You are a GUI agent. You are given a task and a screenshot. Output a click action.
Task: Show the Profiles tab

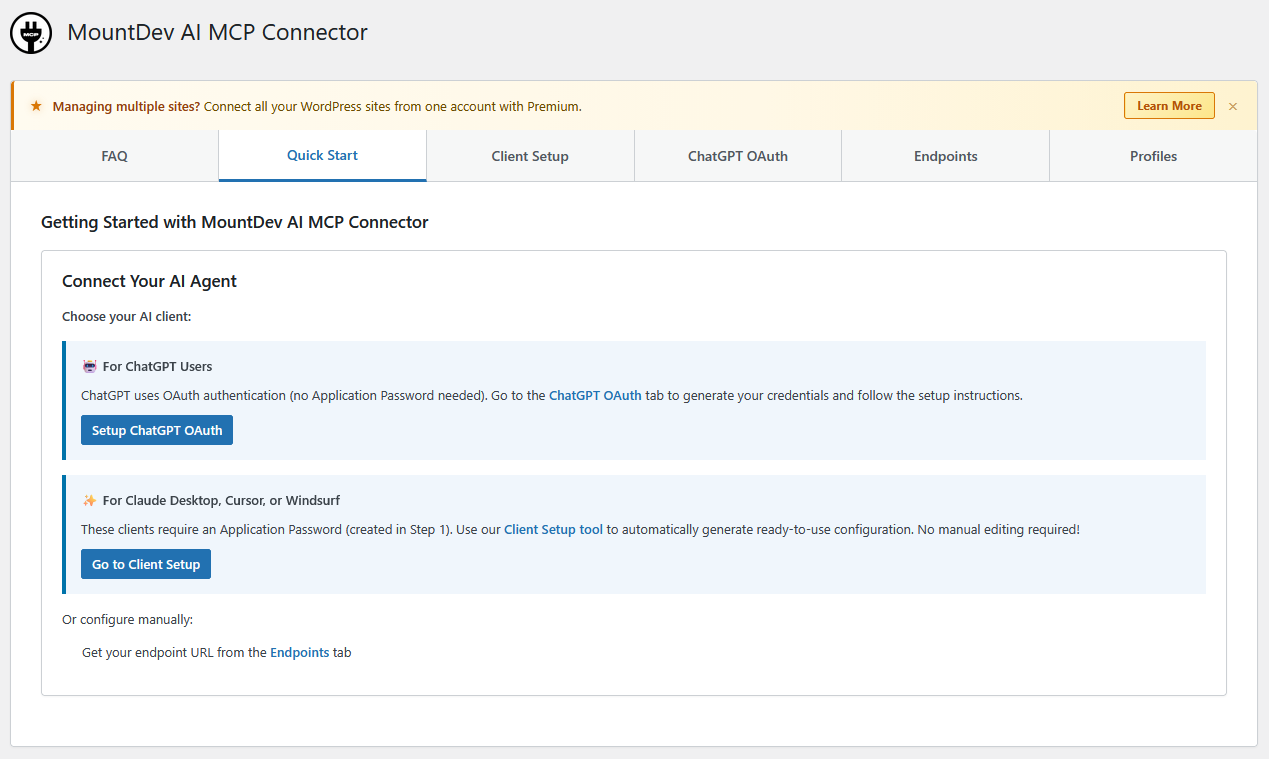[1153, 156]
